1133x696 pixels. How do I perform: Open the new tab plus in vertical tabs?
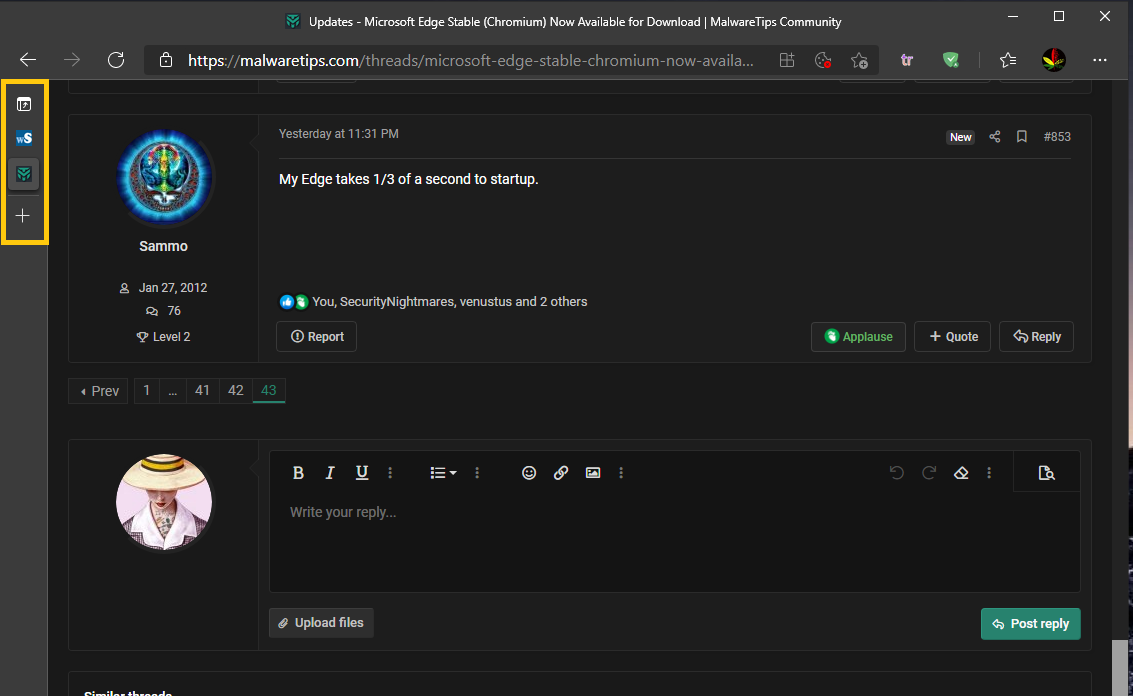pos(24,216)
